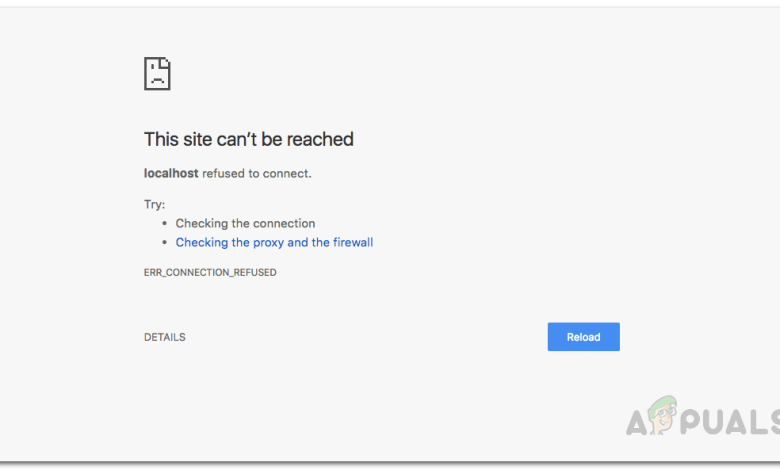Viewport: 780px width, 470px height.
Task: Click the word "firewall" in the link
Action: click(x=351, y=242)
